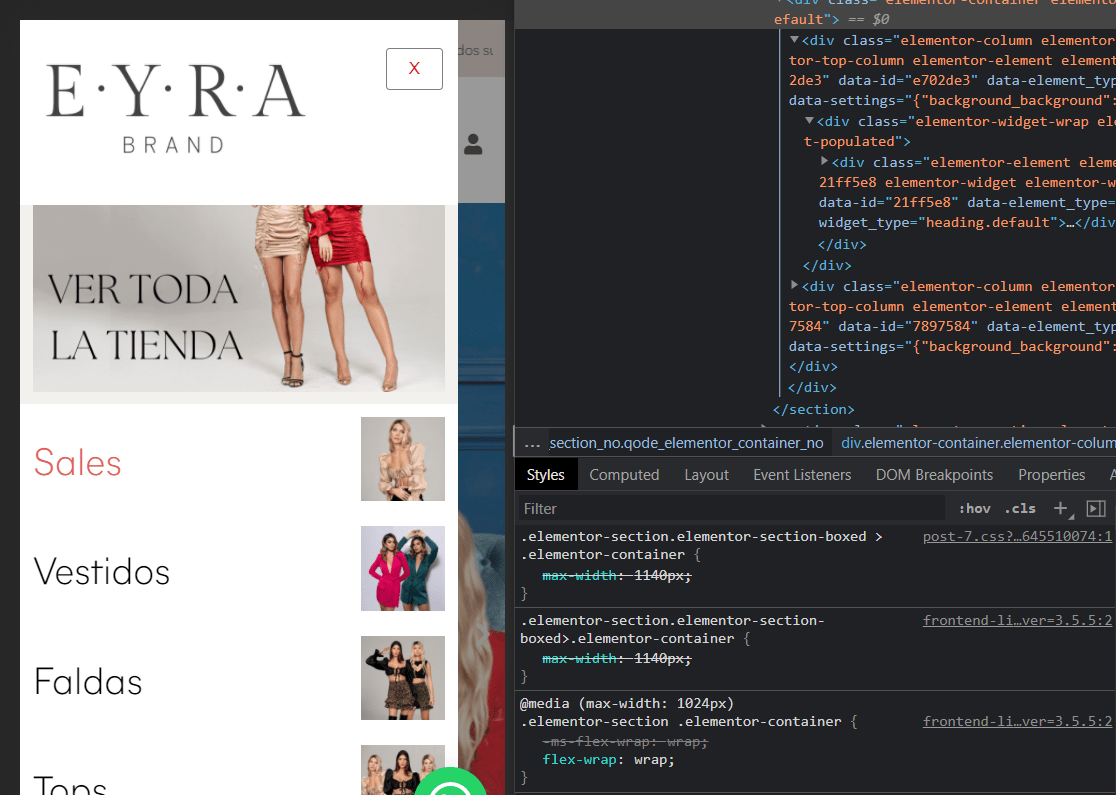Open the Ver Toda La Tienda banner
This screenshot has width=1116, height=795.
pyautogui.click(x=239, y=298)
